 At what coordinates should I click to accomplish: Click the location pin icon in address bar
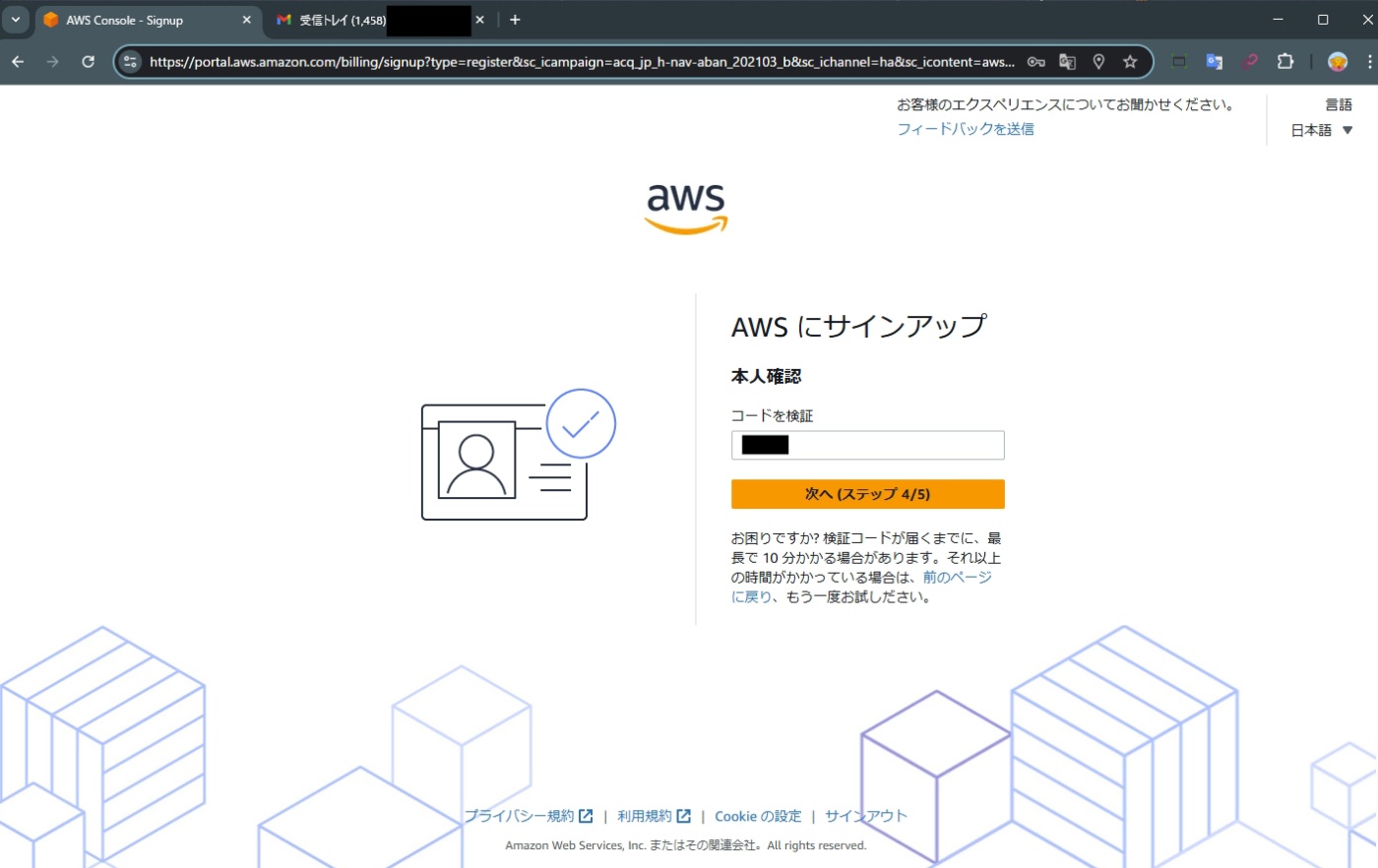(1098, 61)
